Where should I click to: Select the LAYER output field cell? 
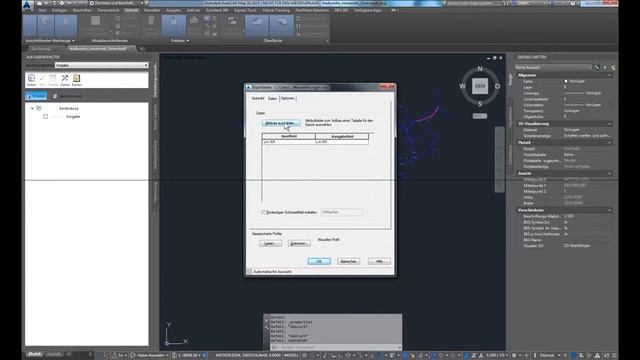coord(342,142)
